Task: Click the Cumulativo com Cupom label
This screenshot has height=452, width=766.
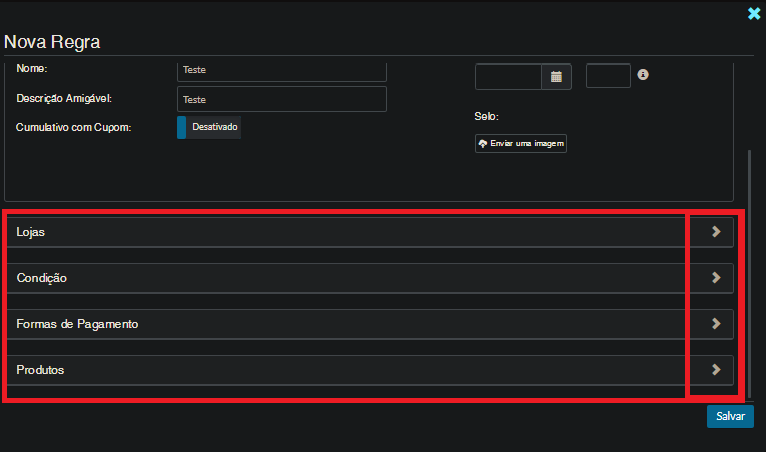Action: (x=73, y=128)
